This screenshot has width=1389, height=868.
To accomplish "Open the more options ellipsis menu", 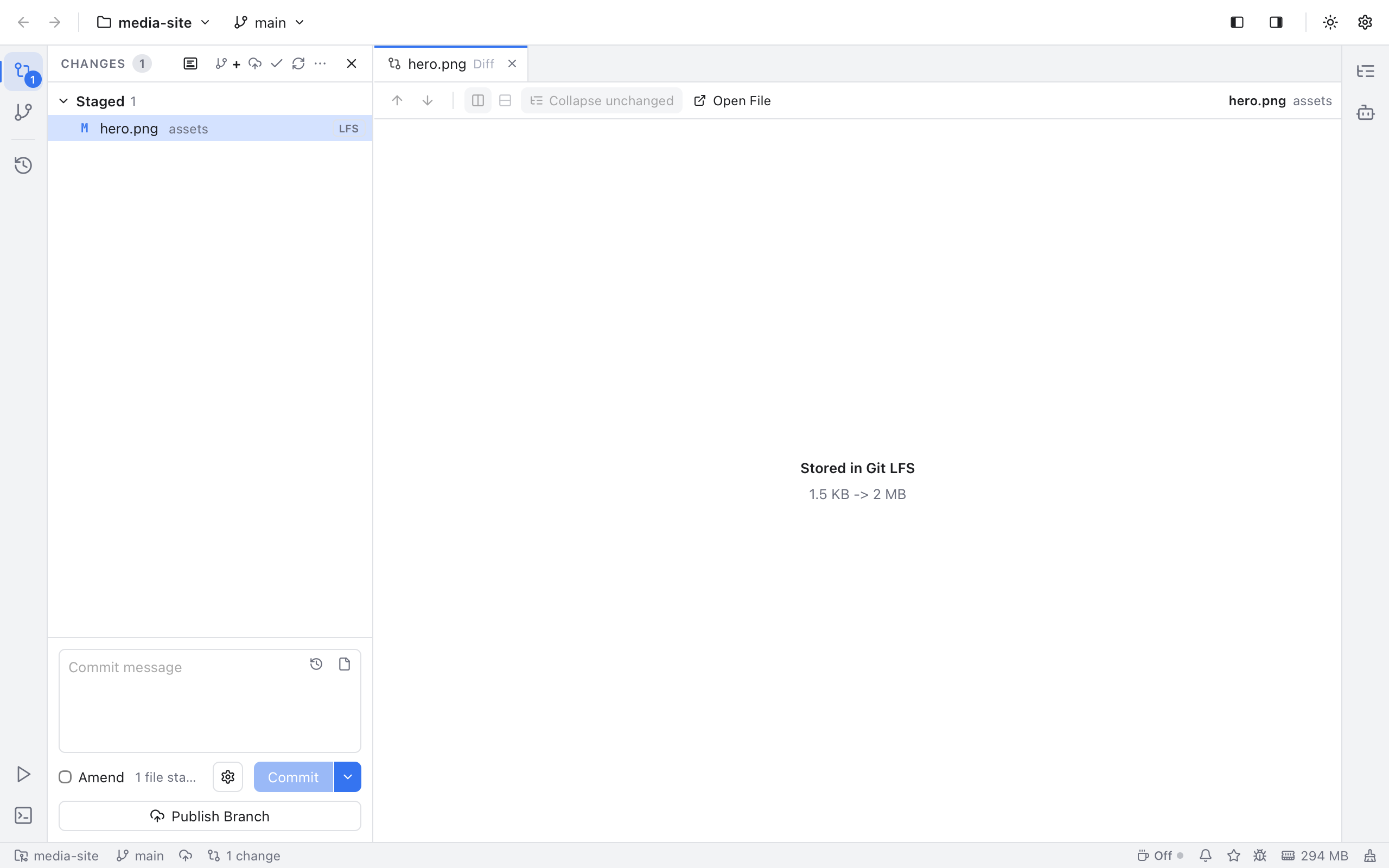I will click(320, 63).
